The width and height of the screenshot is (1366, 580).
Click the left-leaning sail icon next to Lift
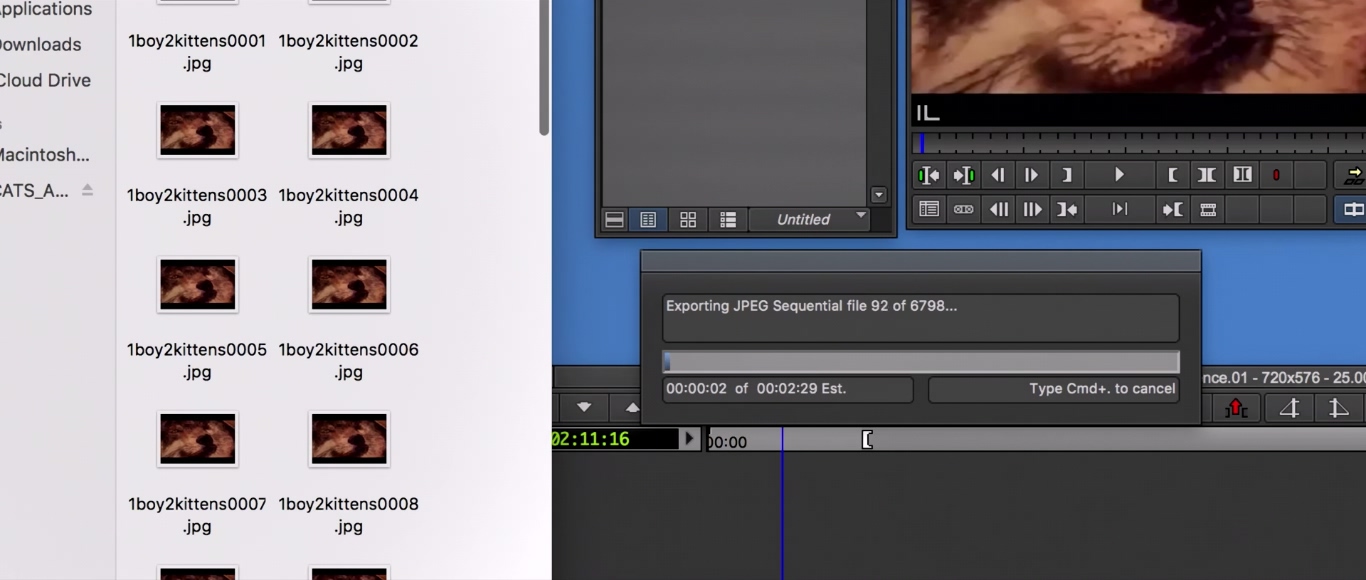click(1289, 408)
